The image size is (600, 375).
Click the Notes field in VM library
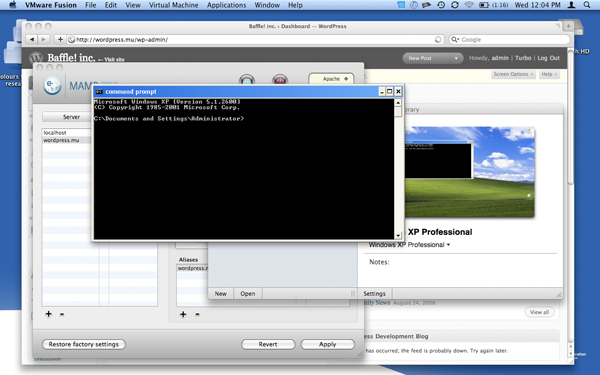click(x=461, y=270)
